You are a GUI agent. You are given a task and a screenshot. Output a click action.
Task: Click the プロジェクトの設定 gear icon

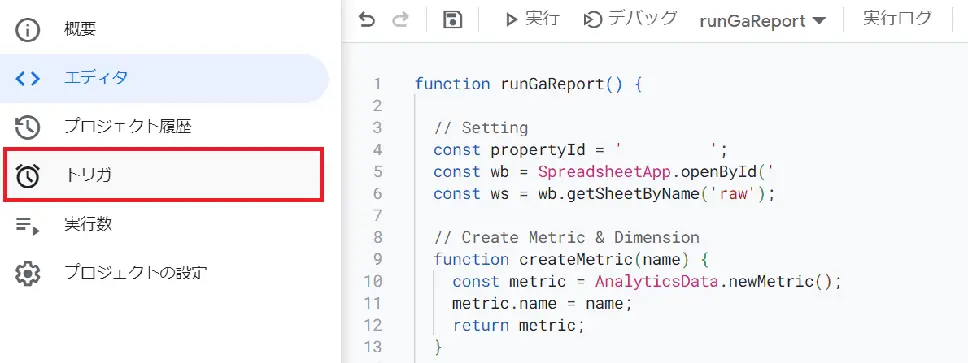[27, 273]
